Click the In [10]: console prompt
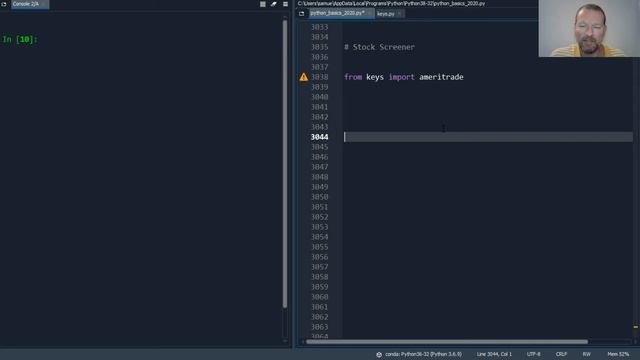 20,40
